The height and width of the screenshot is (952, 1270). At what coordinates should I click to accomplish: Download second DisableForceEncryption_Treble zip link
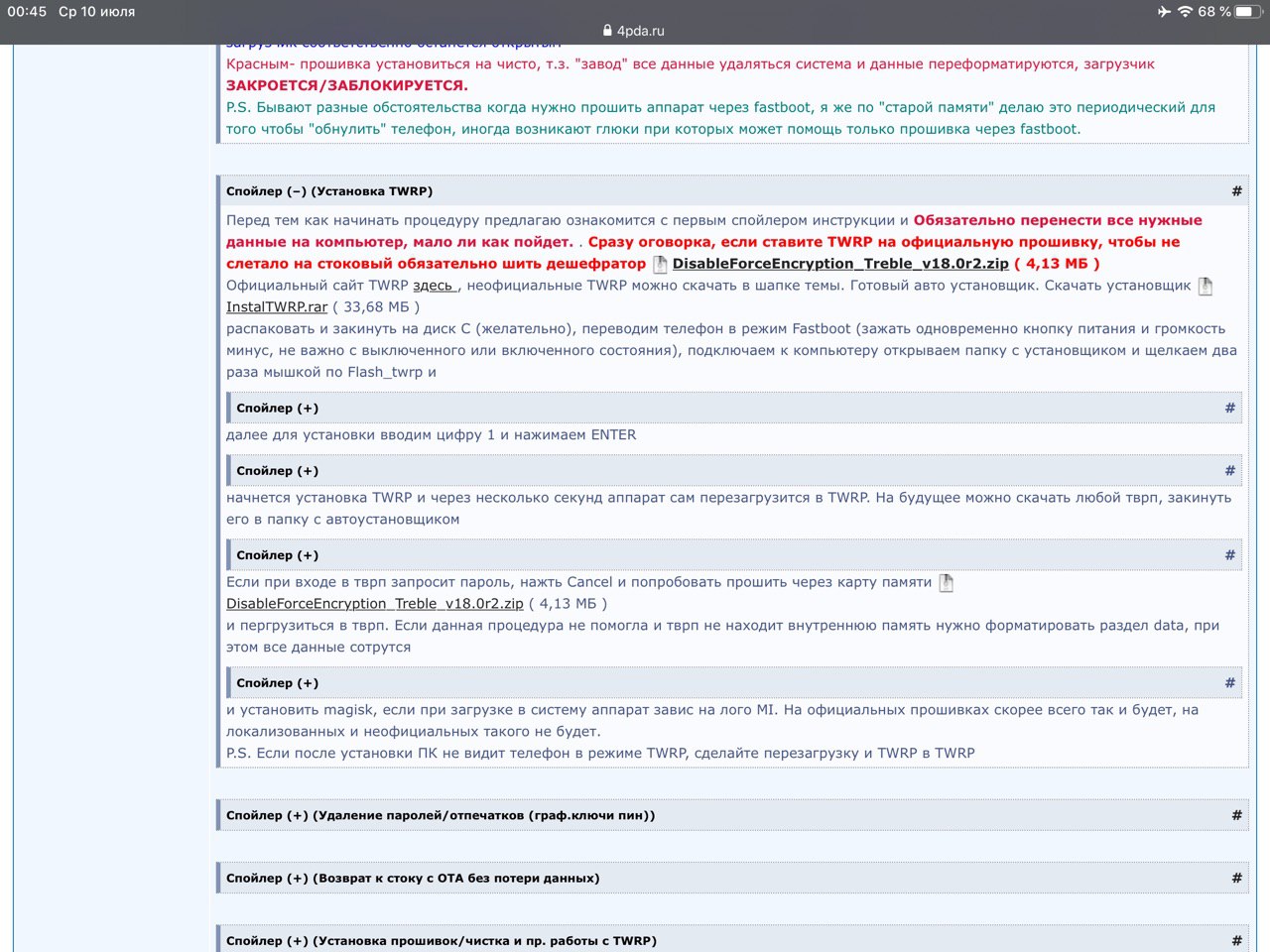click(375, 604)
